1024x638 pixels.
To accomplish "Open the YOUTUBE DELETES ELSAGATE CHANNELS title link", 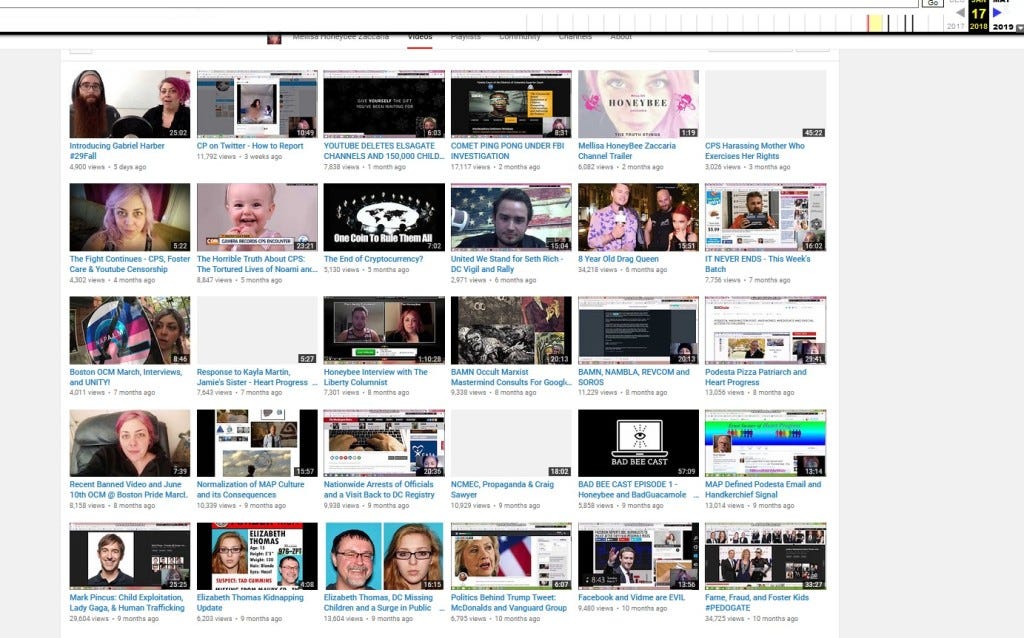I will click(x=383, y=151).
